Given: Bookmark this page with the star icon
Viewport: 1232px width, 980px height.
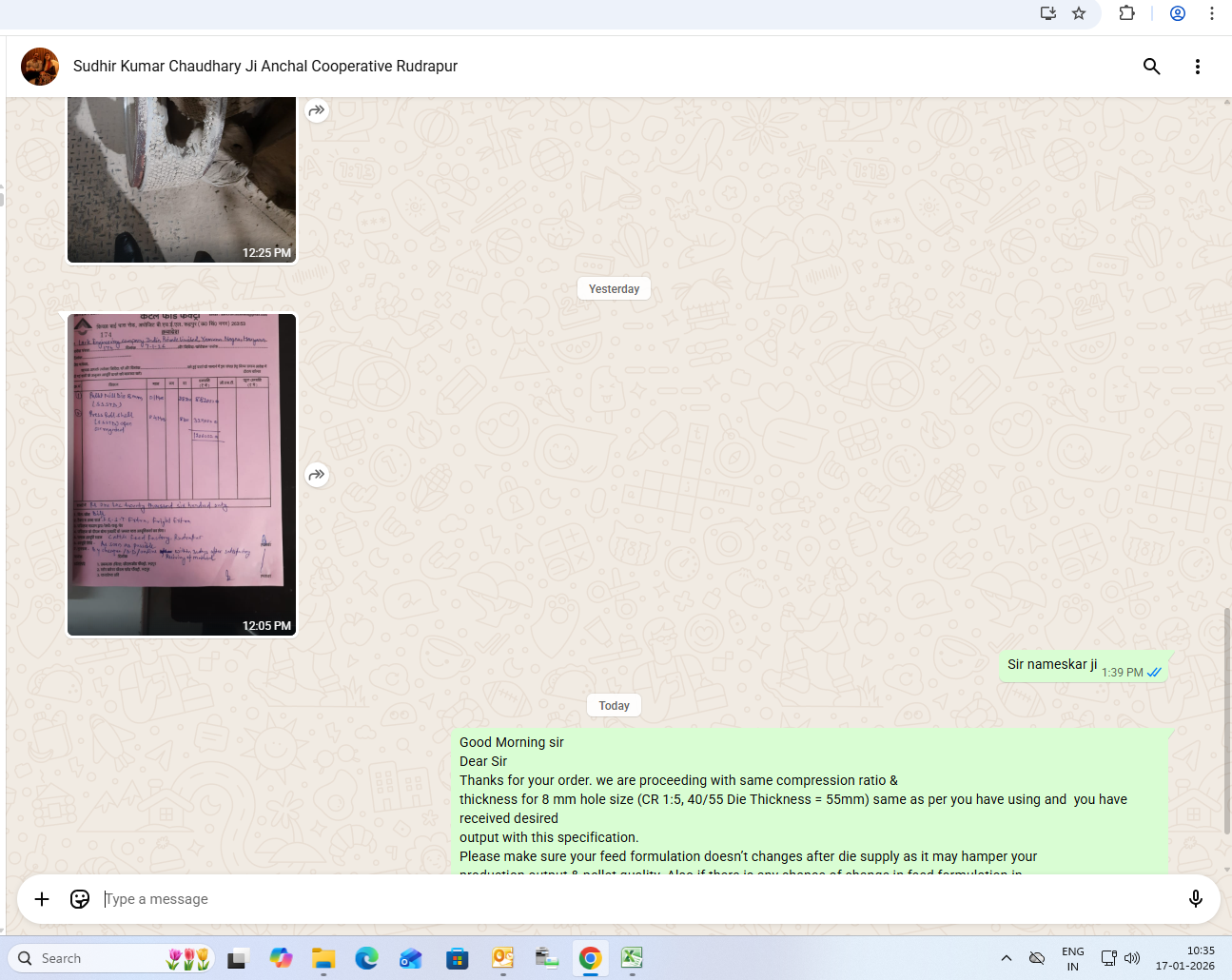Looking at the screenshot, I should pyautogui.click(x=1079, y=13).
